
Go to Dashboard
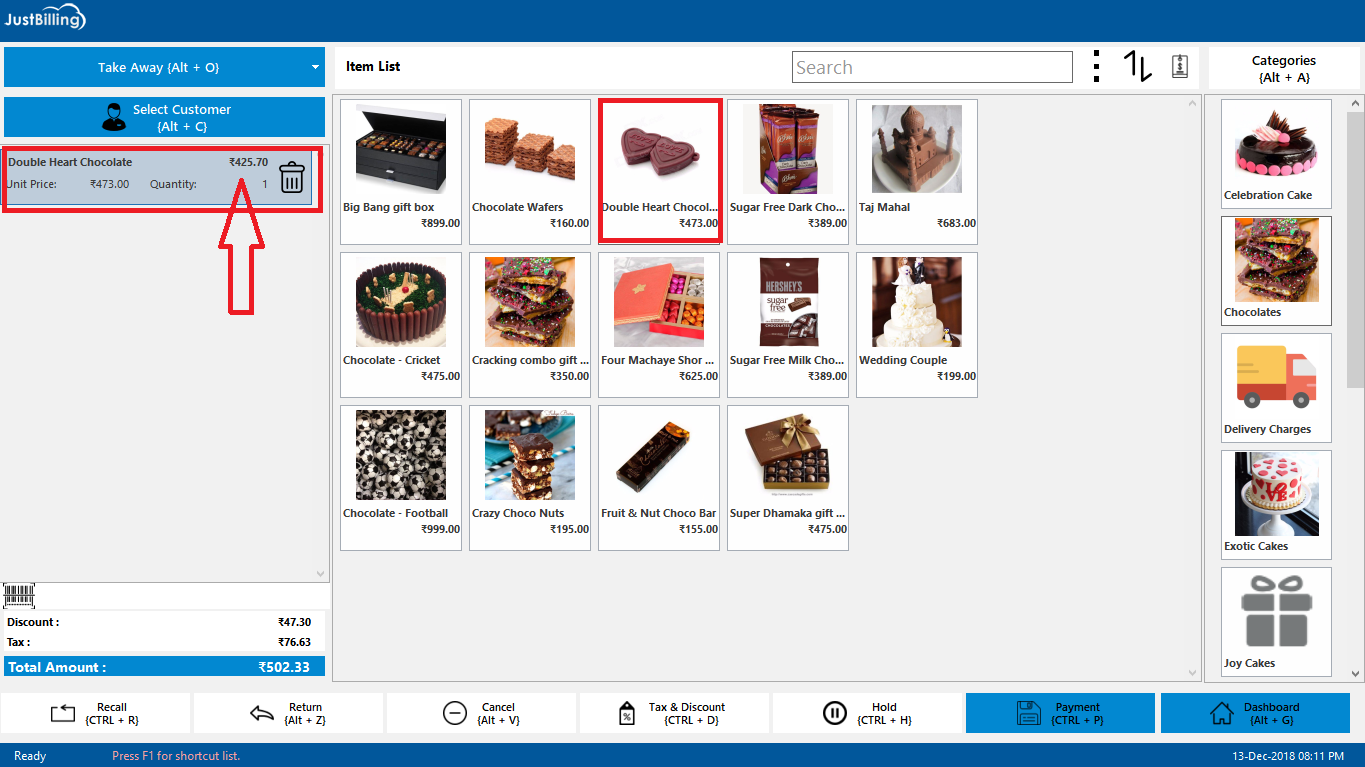coord(1256,713)
